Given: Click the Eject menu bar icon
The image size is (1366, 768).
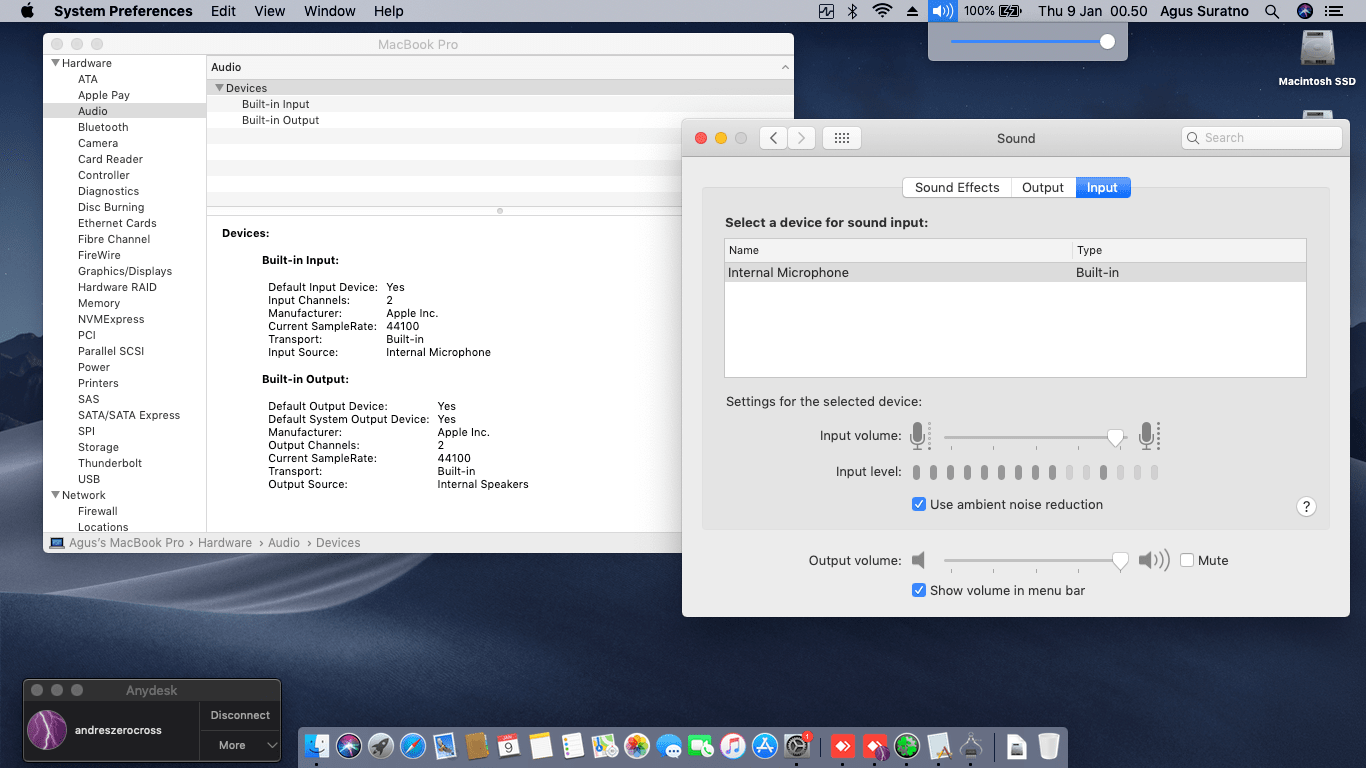Looking at the screenshot, I should 912,11.
